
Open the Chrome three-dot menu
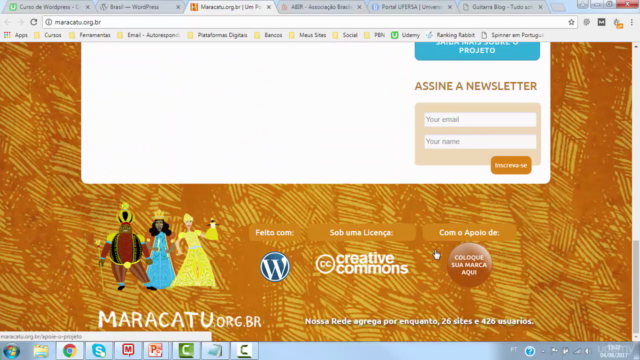(631, 22)
